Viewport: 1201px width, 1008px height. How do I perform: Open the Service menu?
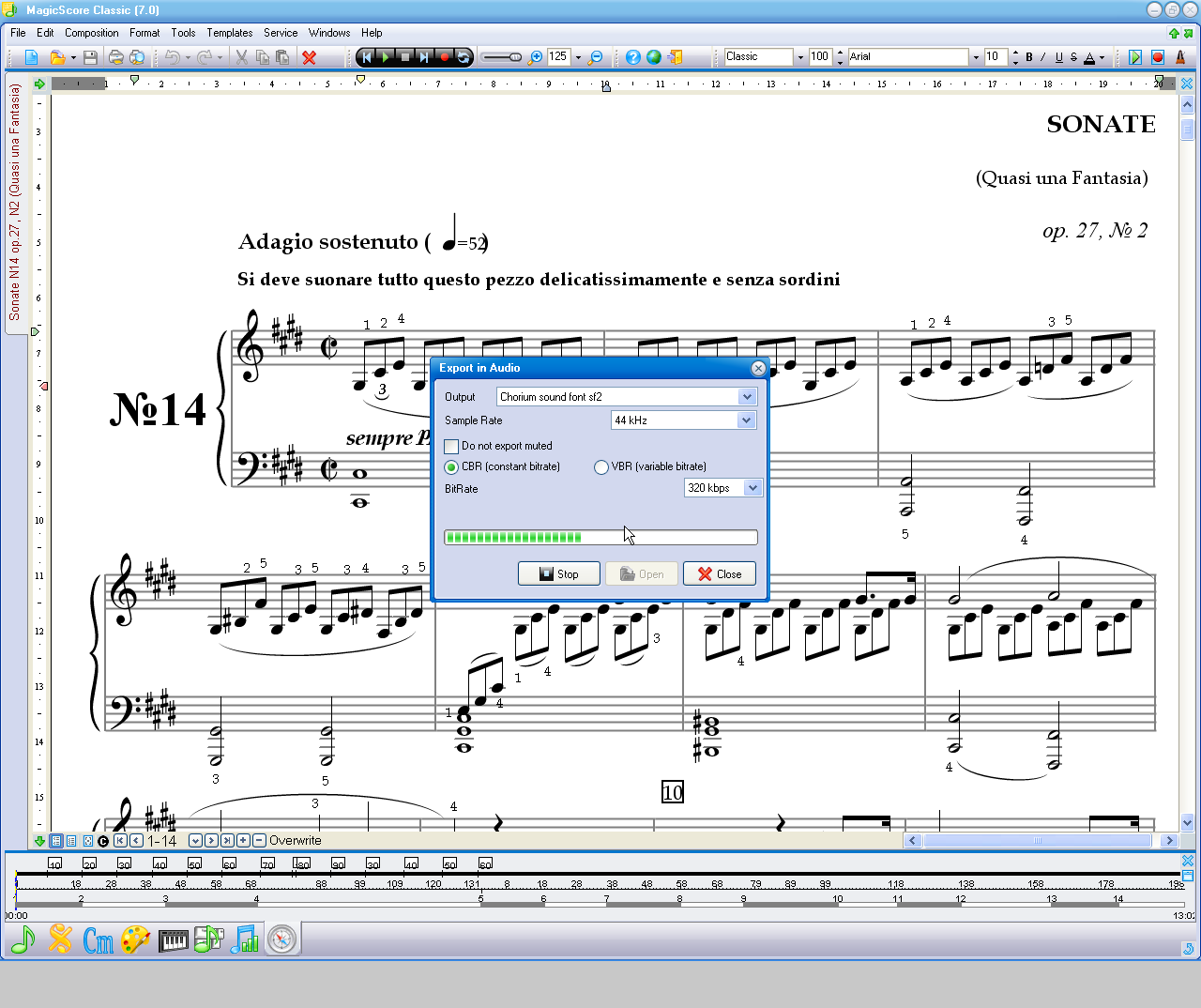coord(281,33)
